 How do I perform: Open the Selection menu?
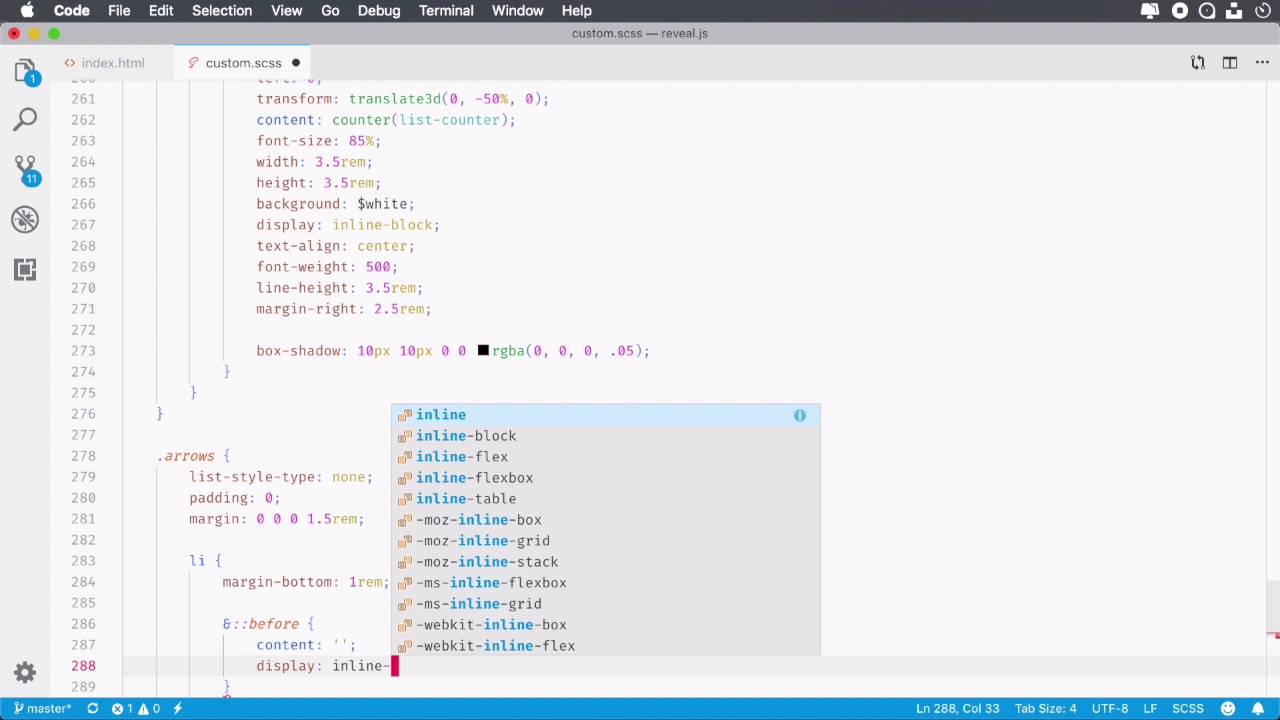[222, 11]
